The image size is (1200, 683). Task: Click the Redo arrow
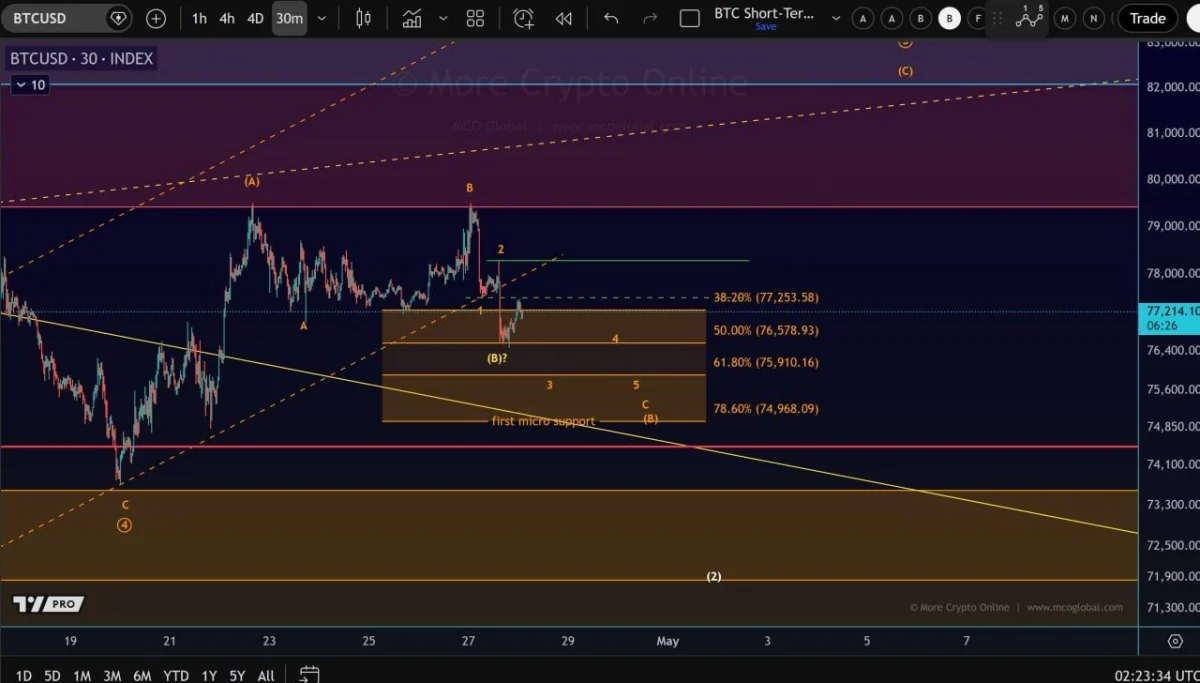click(650, 18)
